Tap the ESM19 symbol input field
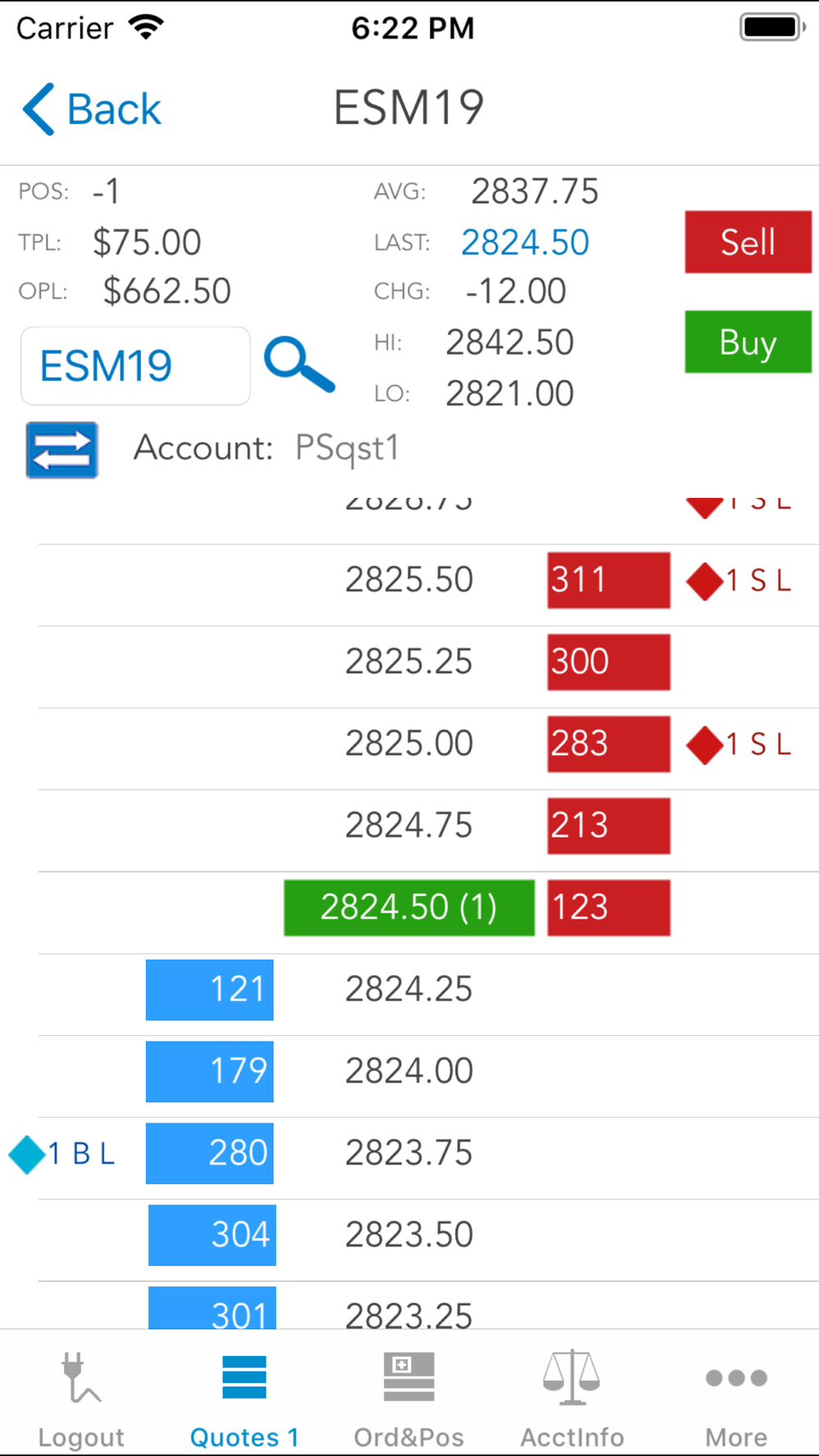Image resolution: width=819 pixels, height=1456 pixels. point(135,366)
